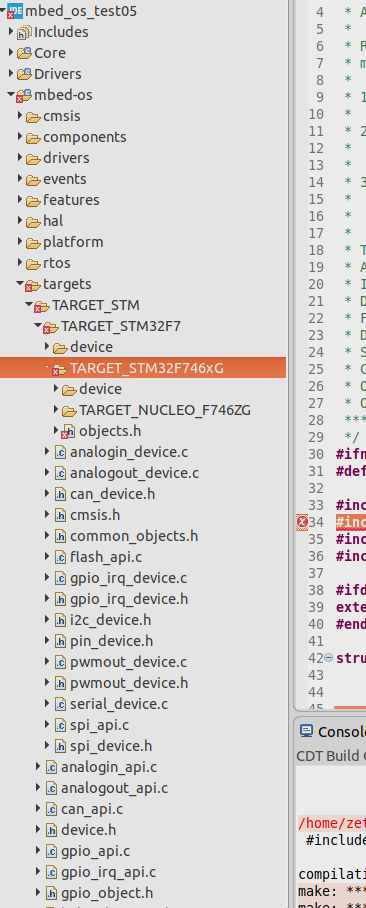
Task: Expand the Drivers folder node
Action: tap(10, 74)
